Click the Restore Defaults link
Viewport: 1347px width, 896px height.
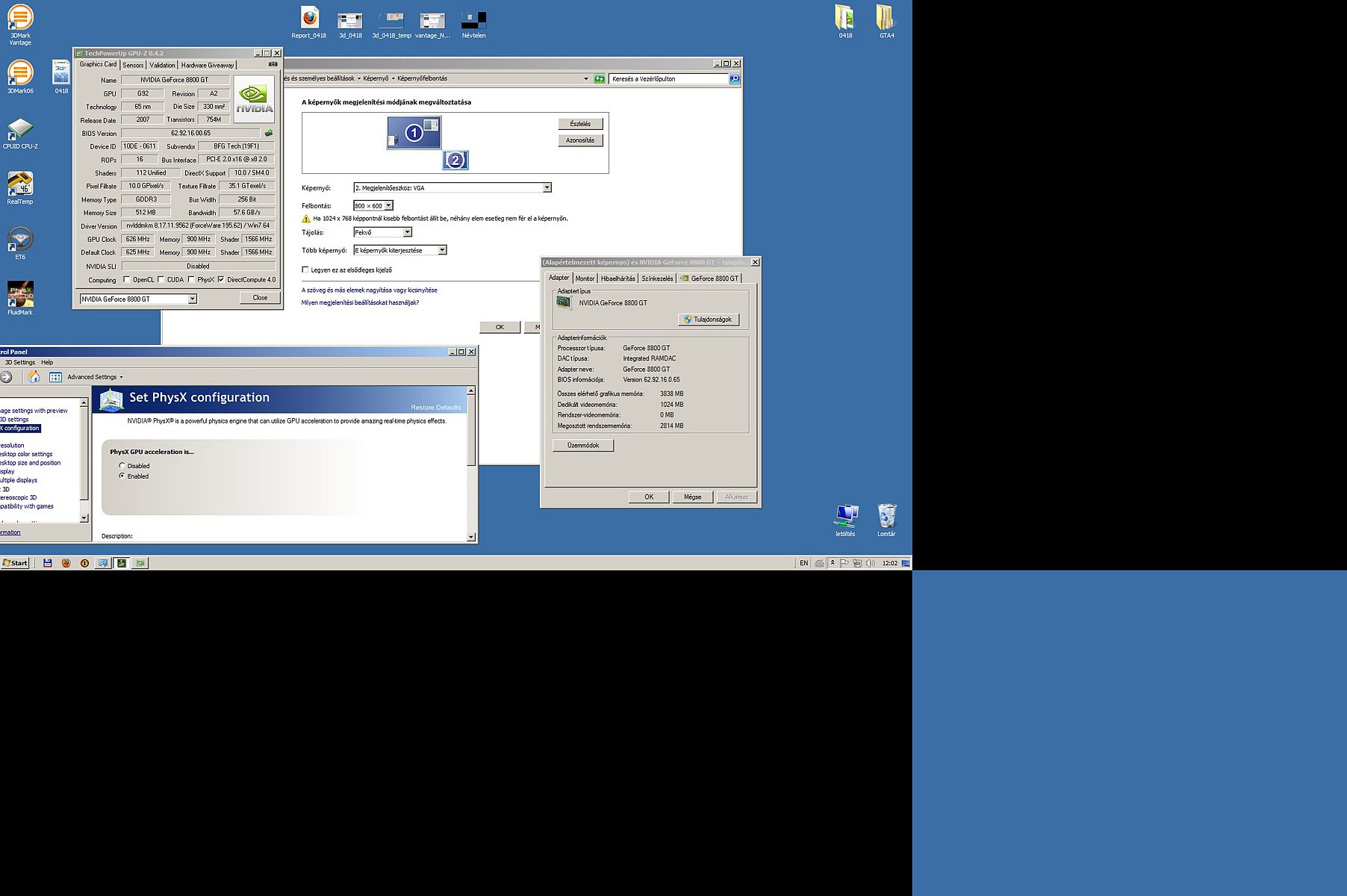coord(435,407)
